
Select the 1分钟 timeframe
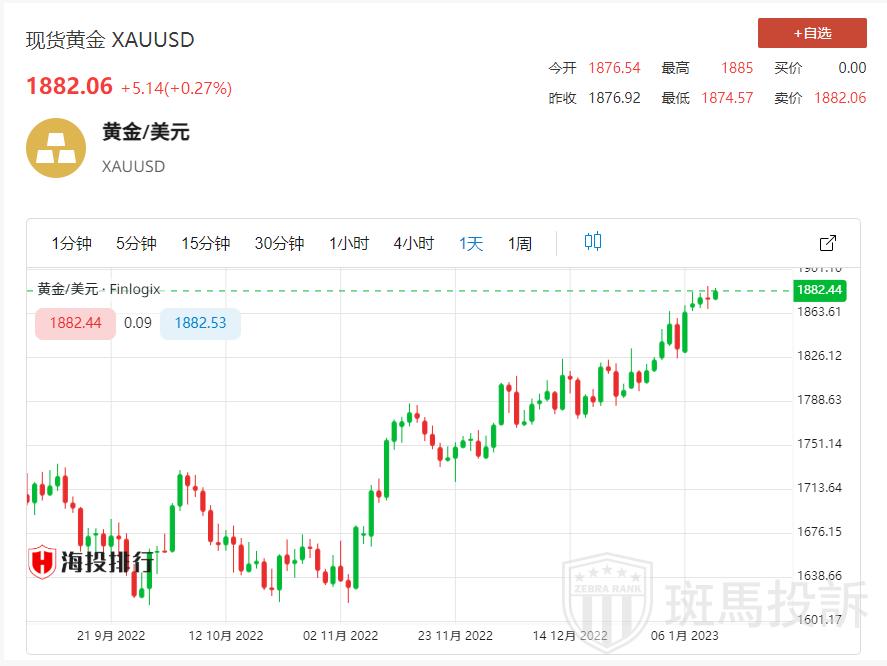point(72,244)
